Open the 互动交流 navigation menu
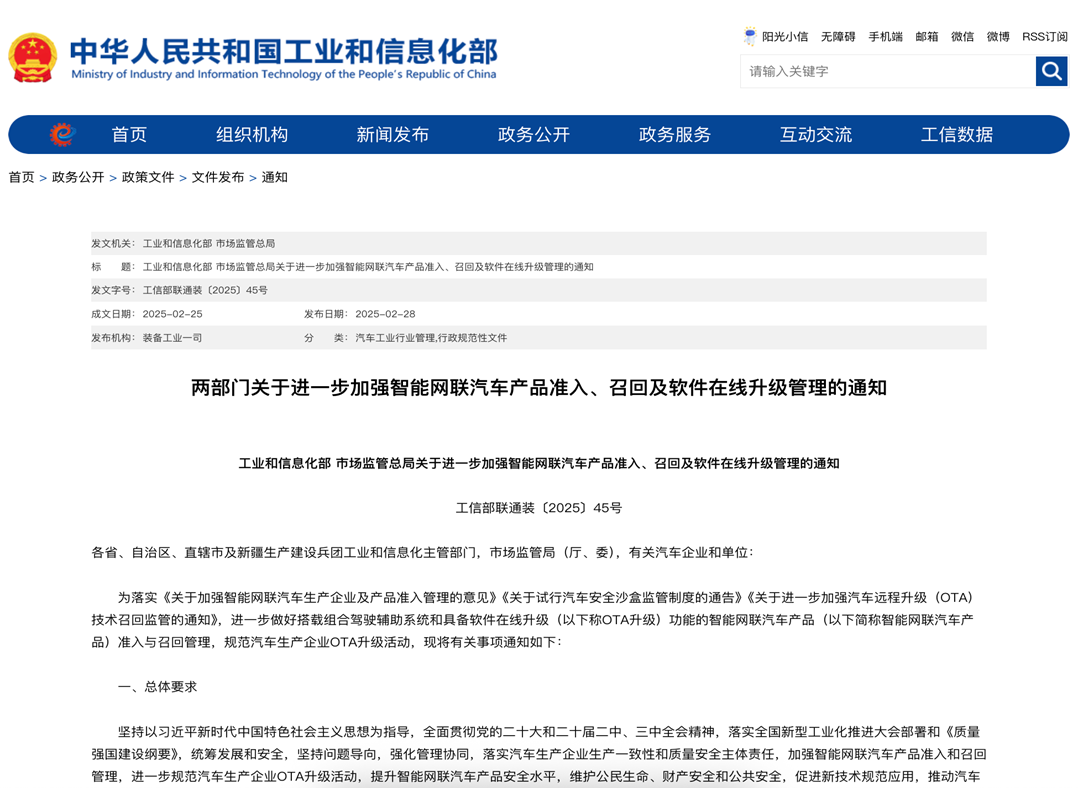The image size is (1078, 788). [815, 134]
